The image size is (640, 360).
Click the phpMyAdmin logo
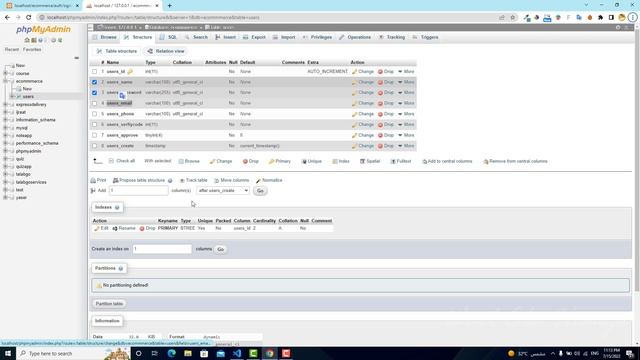coord(43,29)
